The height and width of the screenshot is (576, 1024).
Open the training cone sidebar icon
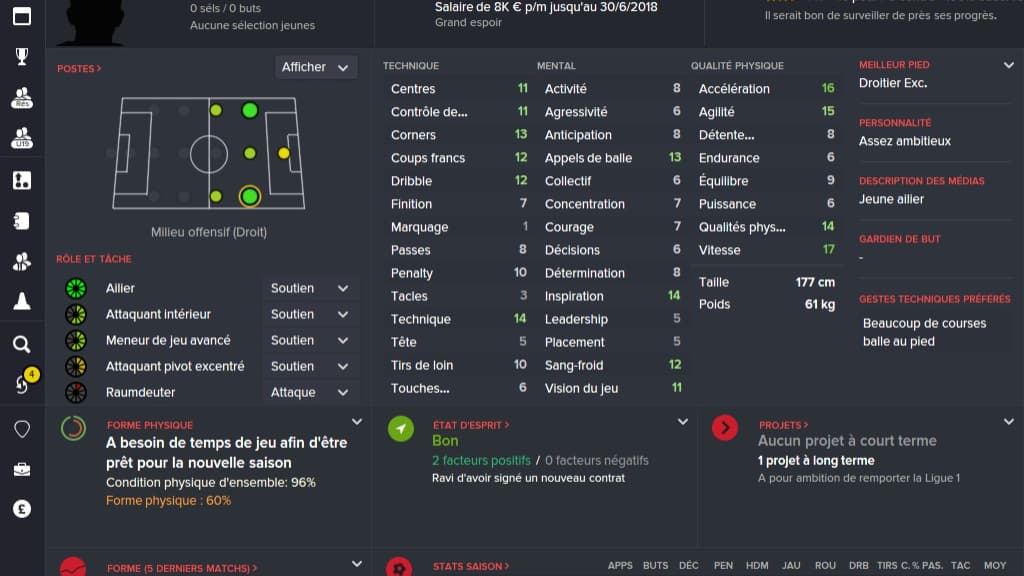(x=22, y=301)
